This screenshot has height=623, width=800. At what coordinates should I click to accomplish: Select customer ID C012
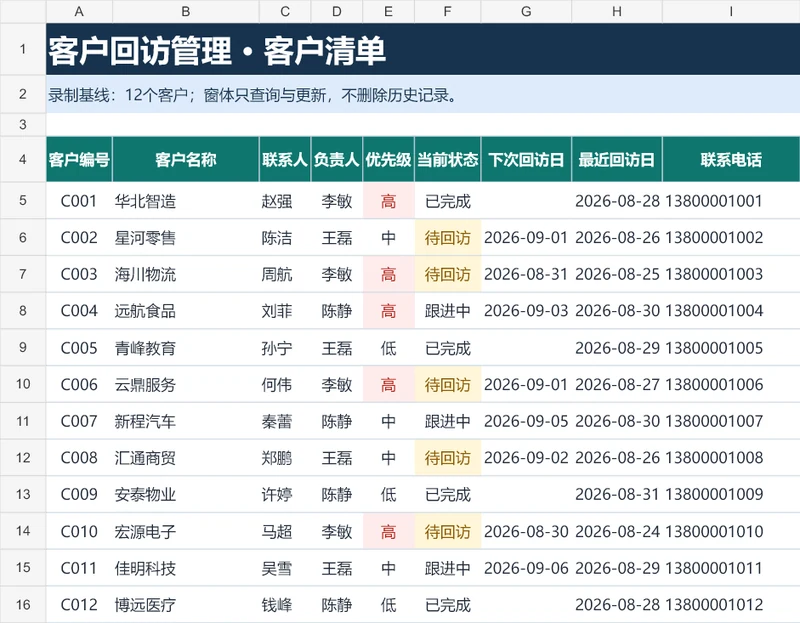79,605
